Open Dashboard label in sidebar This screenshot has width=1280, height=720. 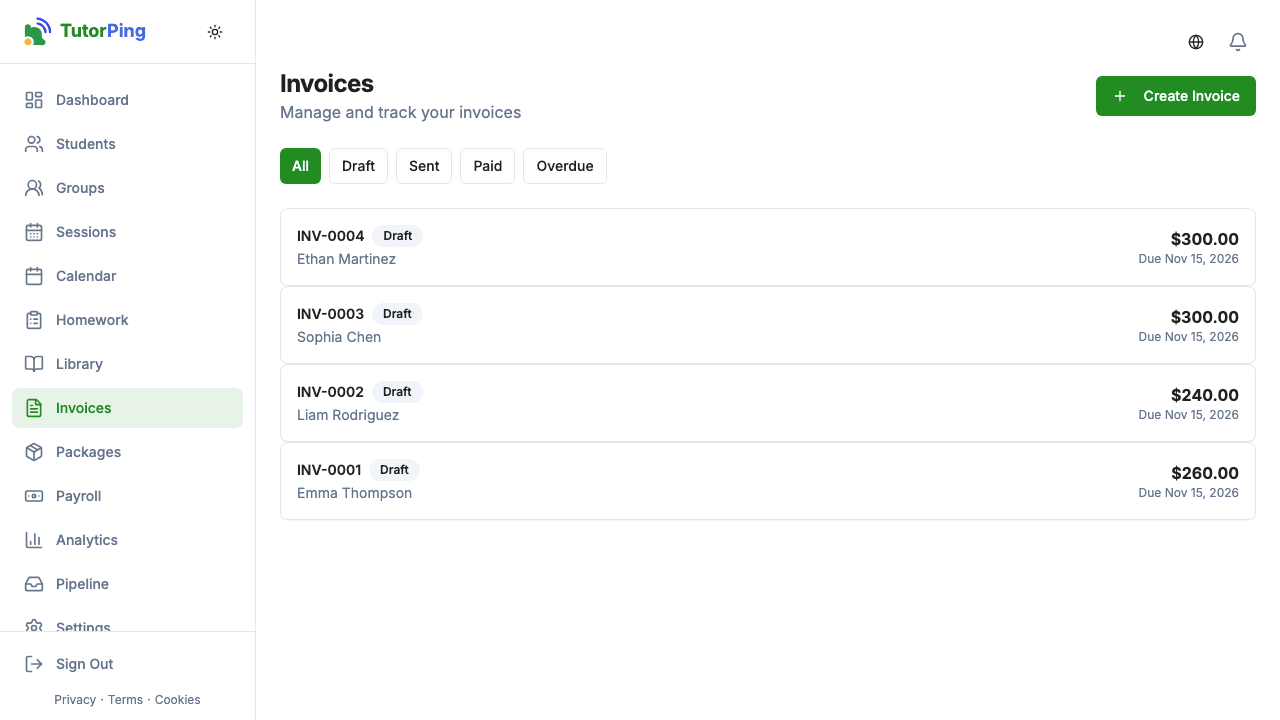point(92,100)
